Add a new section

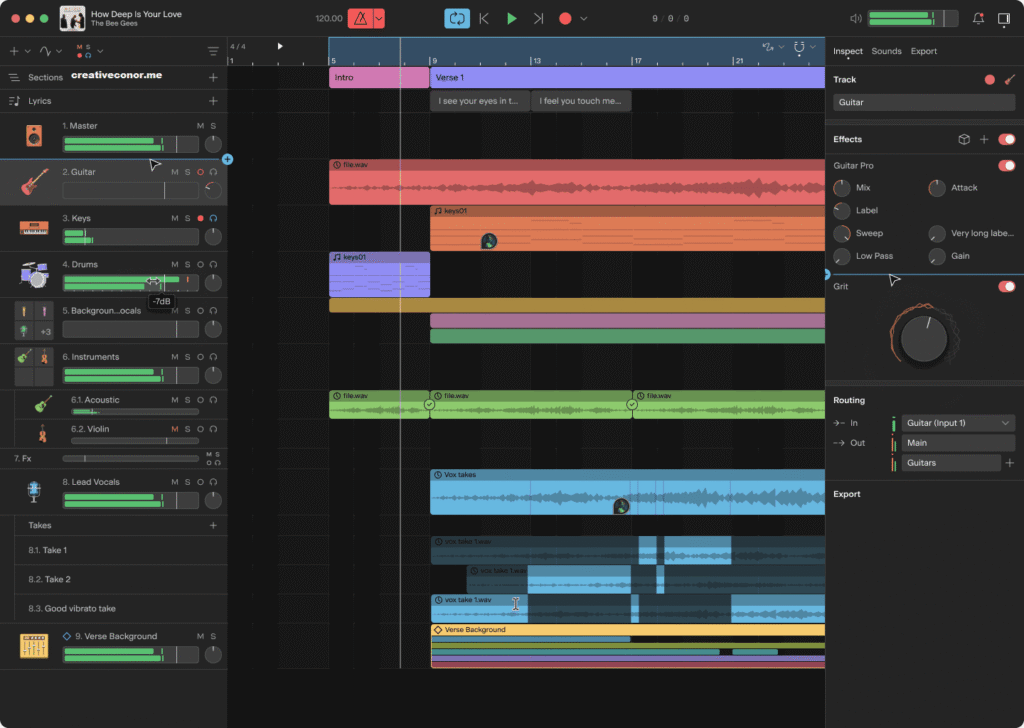(x=213, y=77)
